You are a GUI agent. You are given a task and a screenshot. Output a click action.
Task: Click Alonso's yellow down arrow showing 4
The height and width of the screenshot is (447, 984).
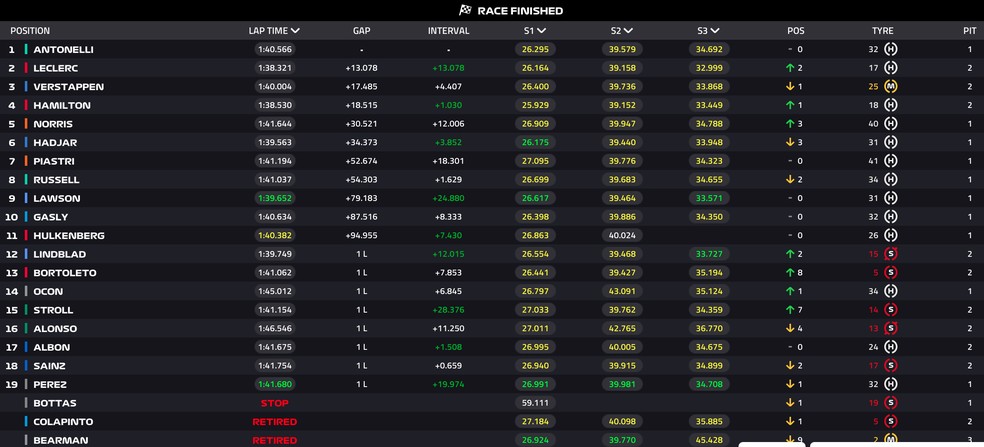[789, 328]
